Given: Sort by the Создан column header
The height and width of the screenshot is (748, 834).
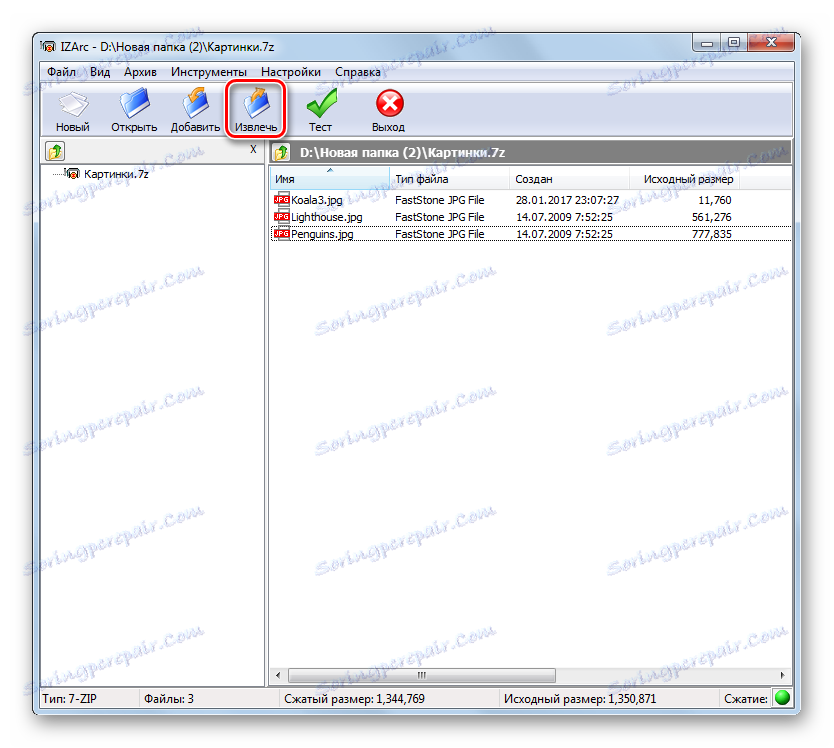Looking at the screenshot, I should [569, 179].
